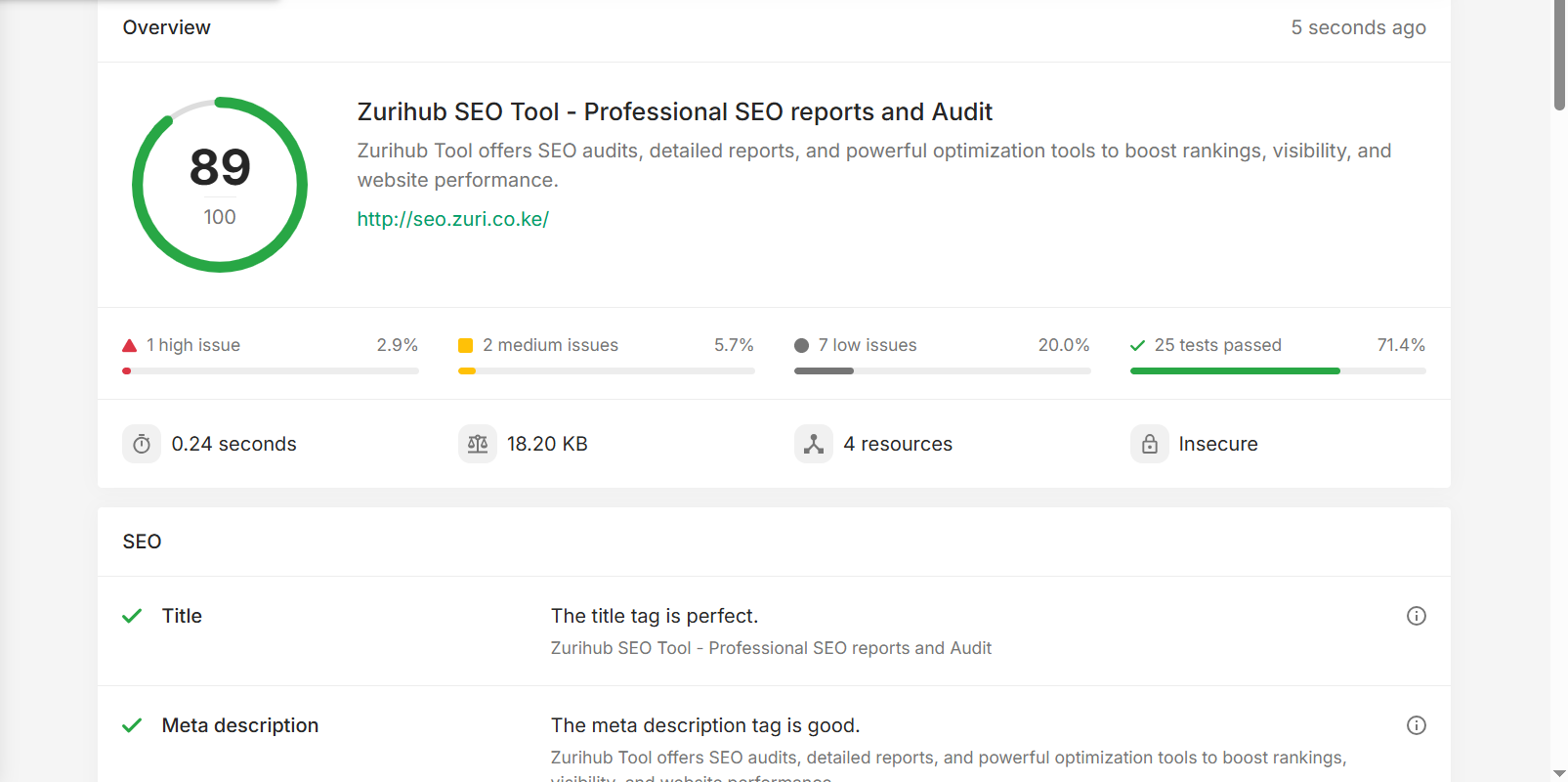This screenshot has height=782, width=1568.
Task: Click the tests passed checkmark icon
Action: tap(1137, 345)
